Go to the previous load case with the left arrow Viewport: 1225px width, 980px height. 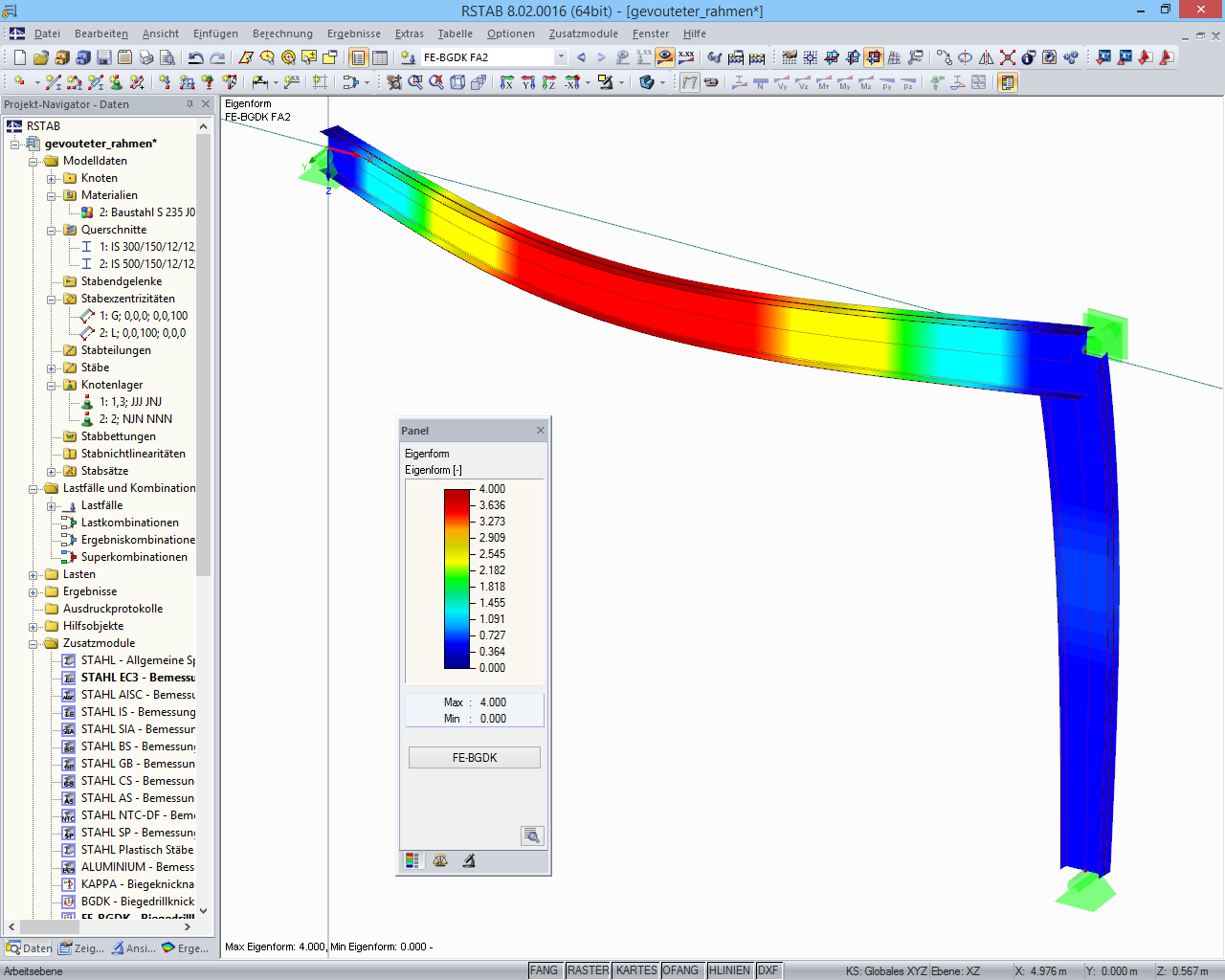click(581, 57)
